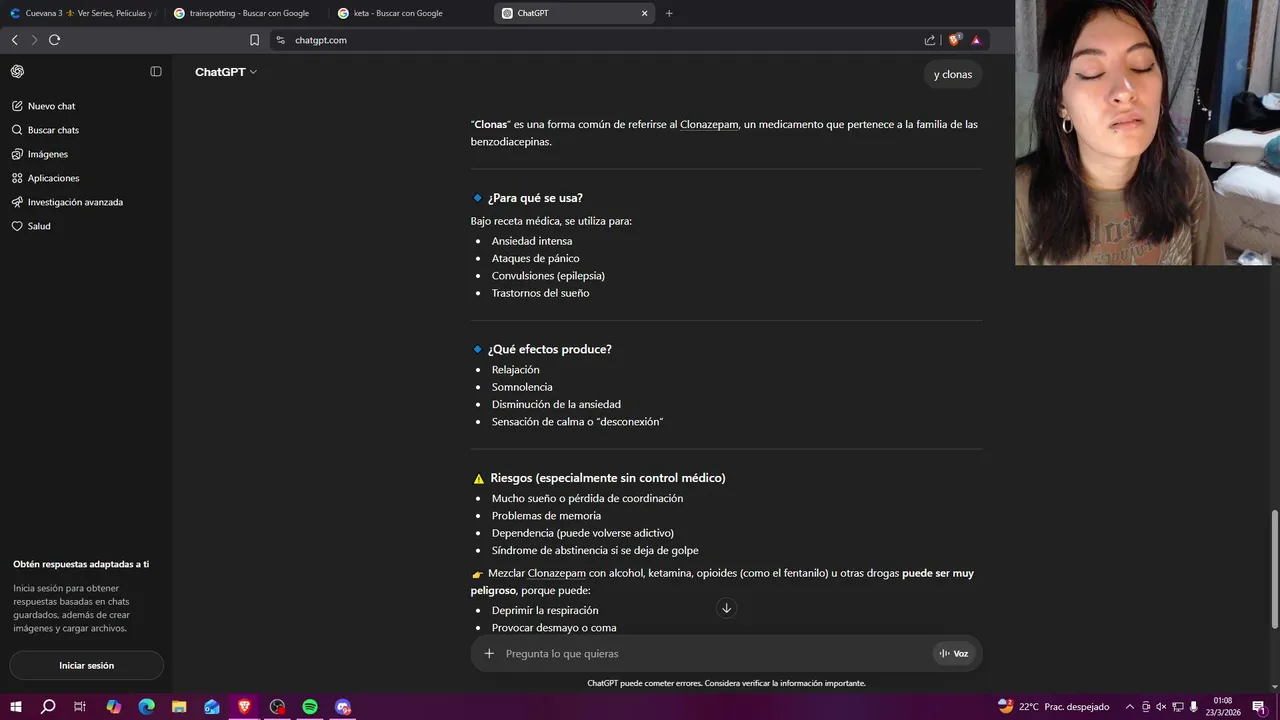Click 'Síndrome de abstinencia si se deja de golpe'
Image resolution: width=1280 pixels, height=720 pixels.
595,550
